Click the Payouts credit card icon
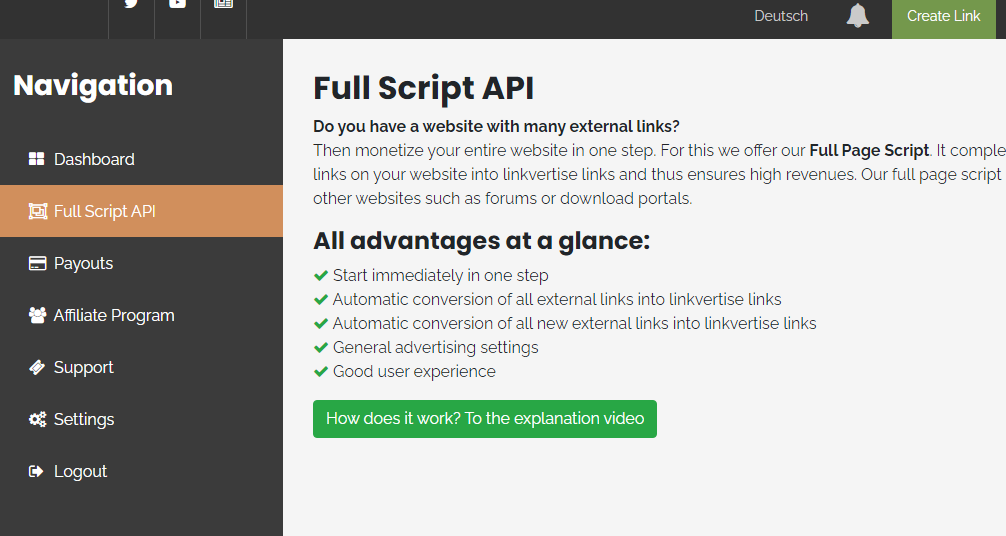Screen dimensions: 1006x536 coord(37,263)
